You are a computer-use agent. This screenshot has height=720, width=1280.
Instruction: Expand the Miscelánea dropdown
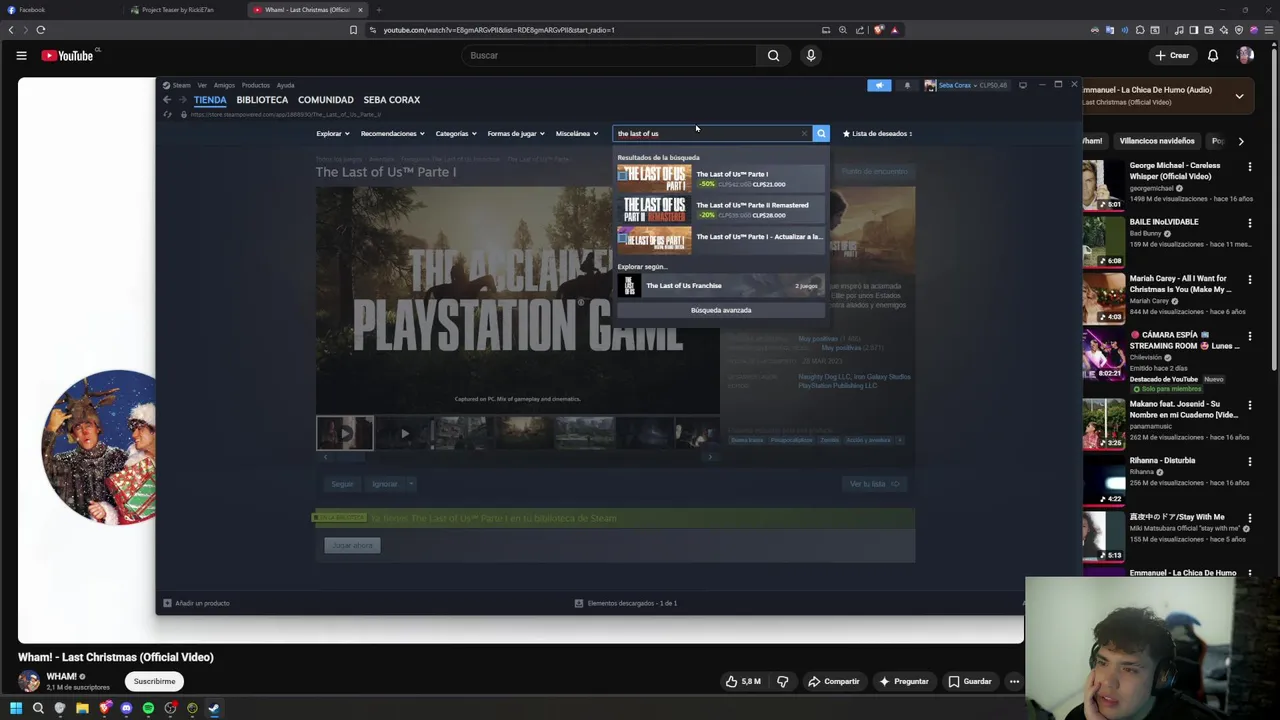pos(577,133)
